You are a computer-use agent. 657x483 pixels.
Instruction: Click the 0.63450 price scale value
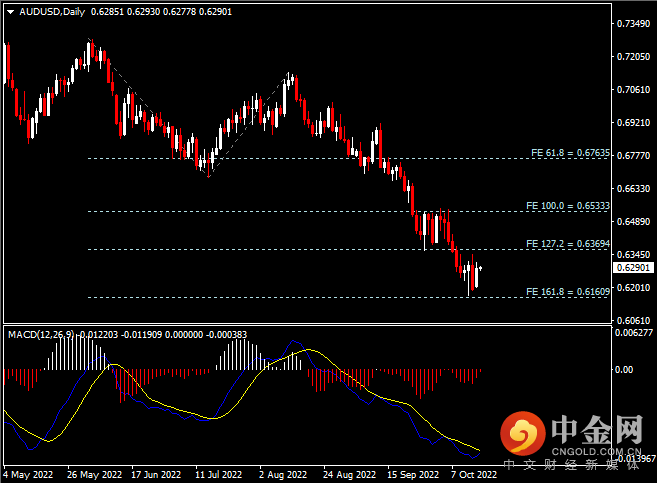tap(633, 255)
